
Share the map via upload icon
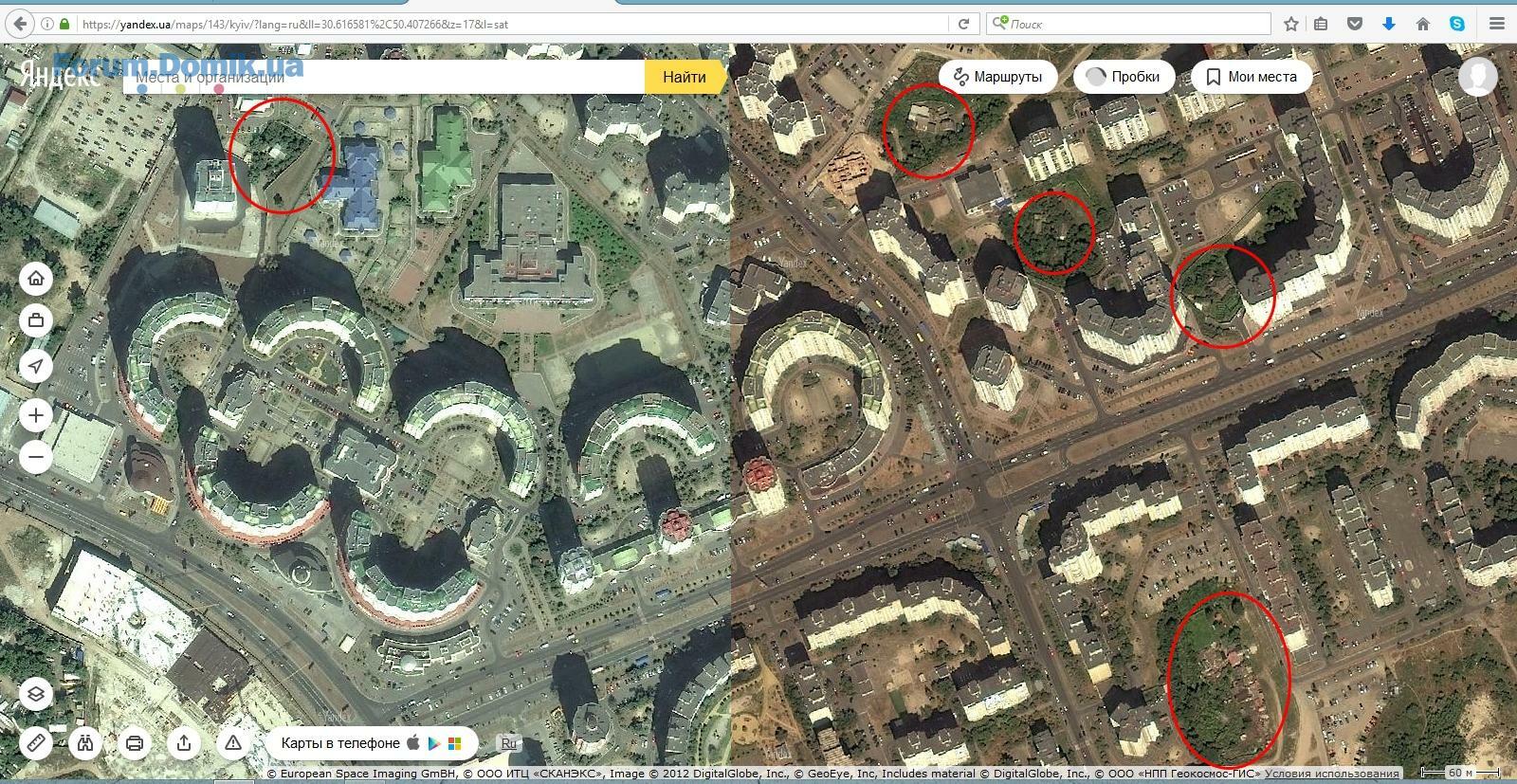[x=184, y=742]
